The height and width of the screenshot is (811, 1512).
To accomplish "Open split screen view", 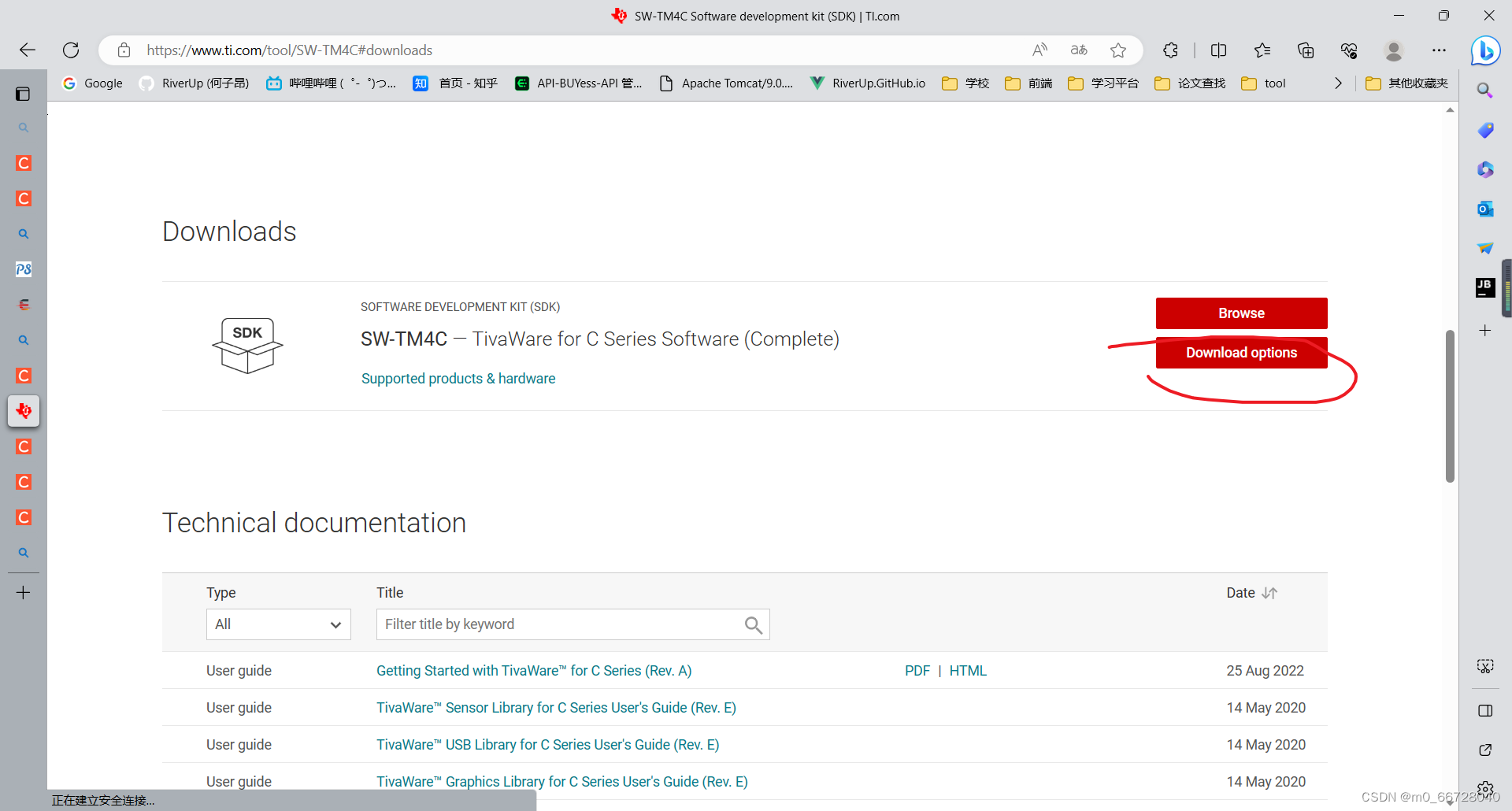I will click(1218, 50).
